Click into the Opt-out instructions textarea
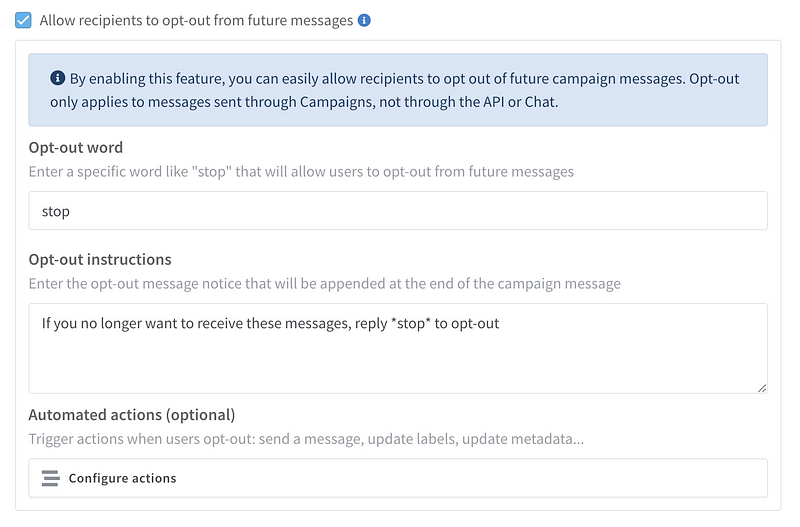Image resolution: width=800 pixels, height=527 pixels. point(398,347)
